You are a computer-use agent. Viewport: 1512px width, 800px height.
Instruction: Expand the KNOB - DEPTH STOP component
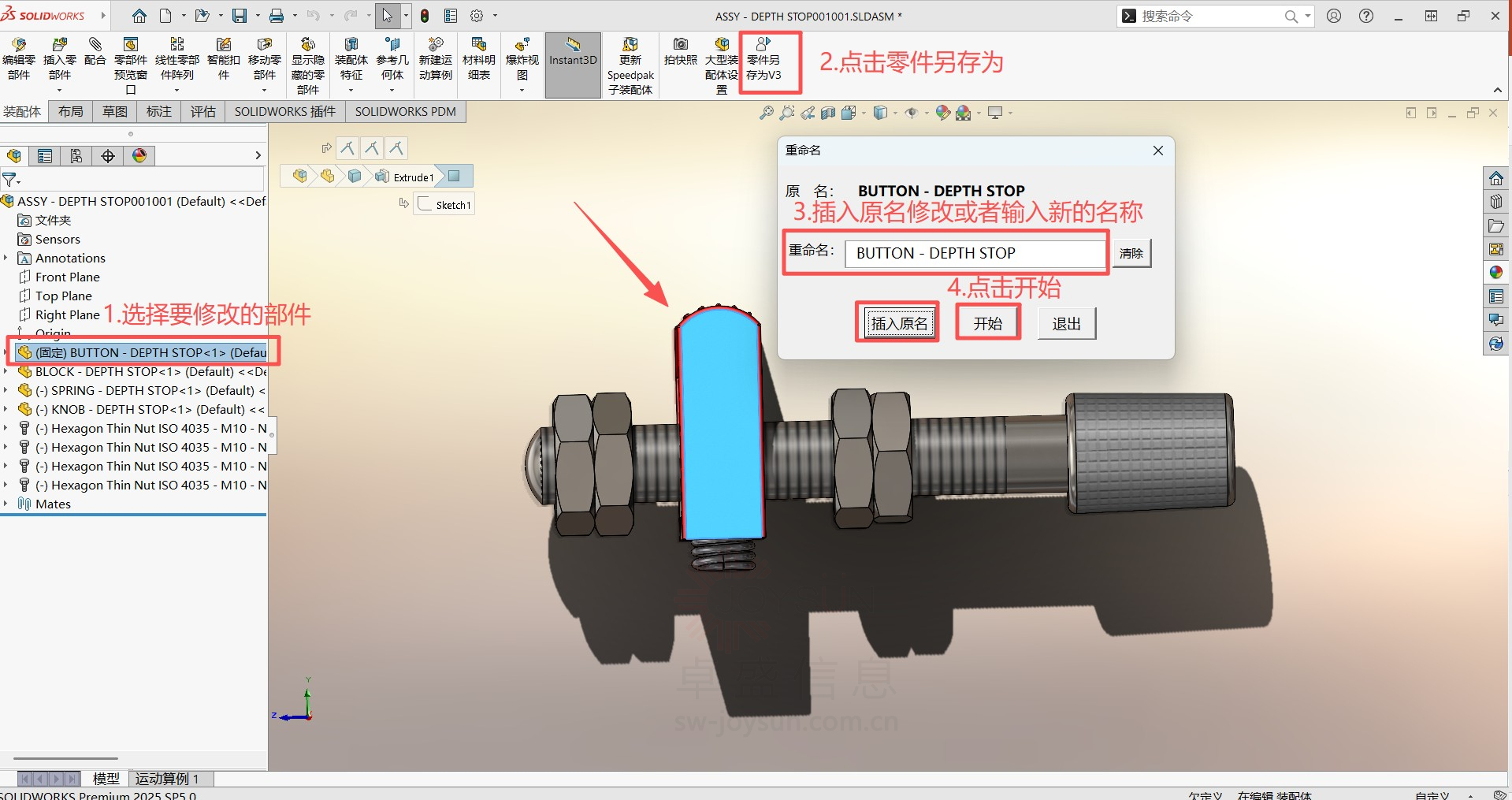pyautogui.click(x=6, y=409)
